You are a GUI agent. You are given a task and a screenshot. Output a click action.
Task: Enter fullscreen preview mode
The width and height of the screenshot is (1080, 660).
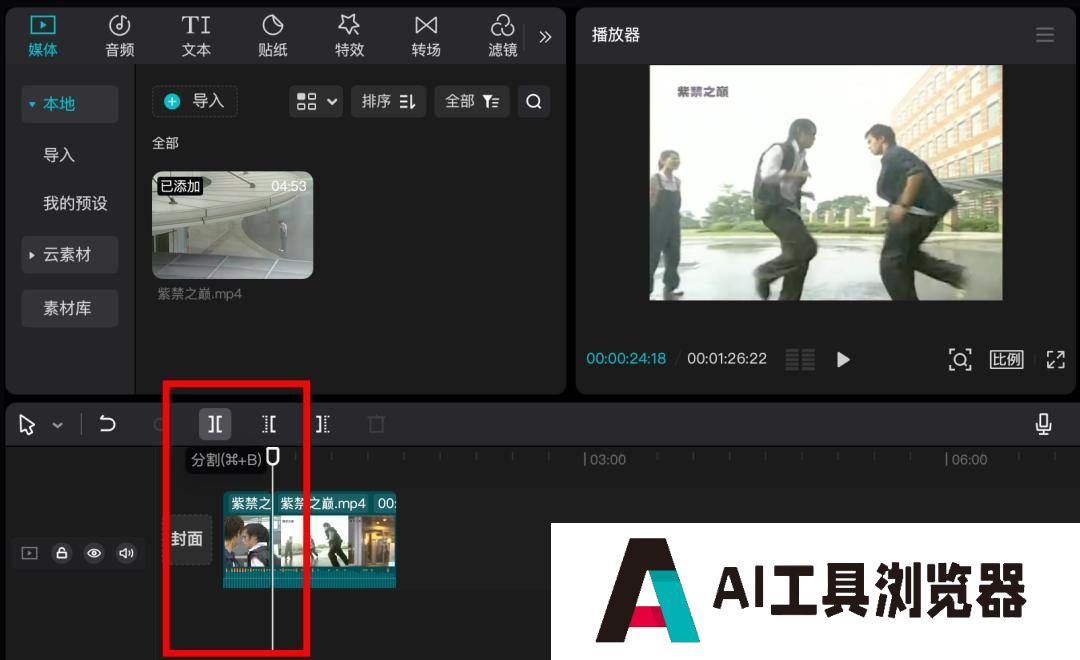pyautogui.click(x=1055, y=360)
